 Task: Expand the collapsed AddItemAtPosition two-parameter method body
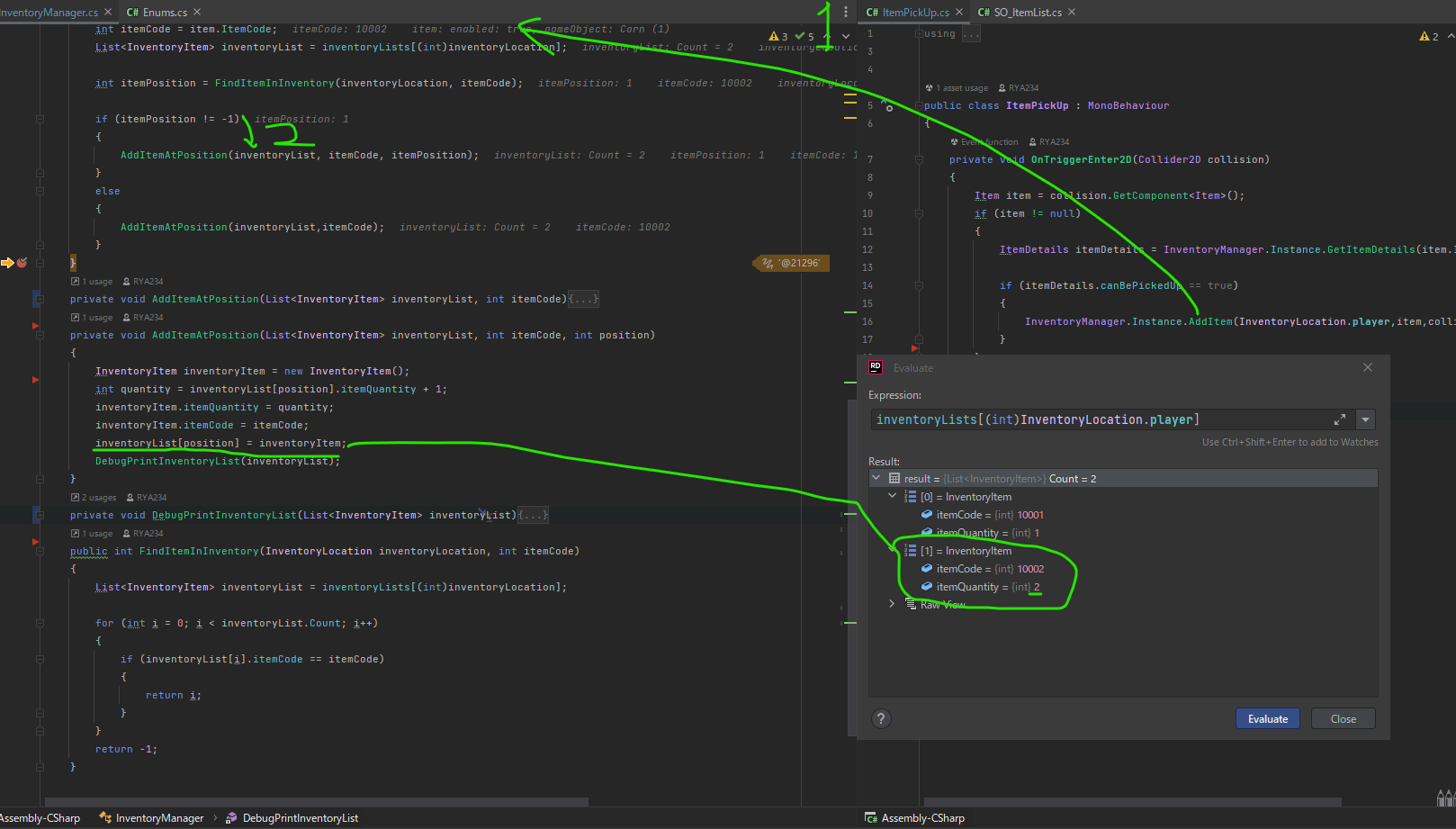pyautogui.click(x=583, y=299)
